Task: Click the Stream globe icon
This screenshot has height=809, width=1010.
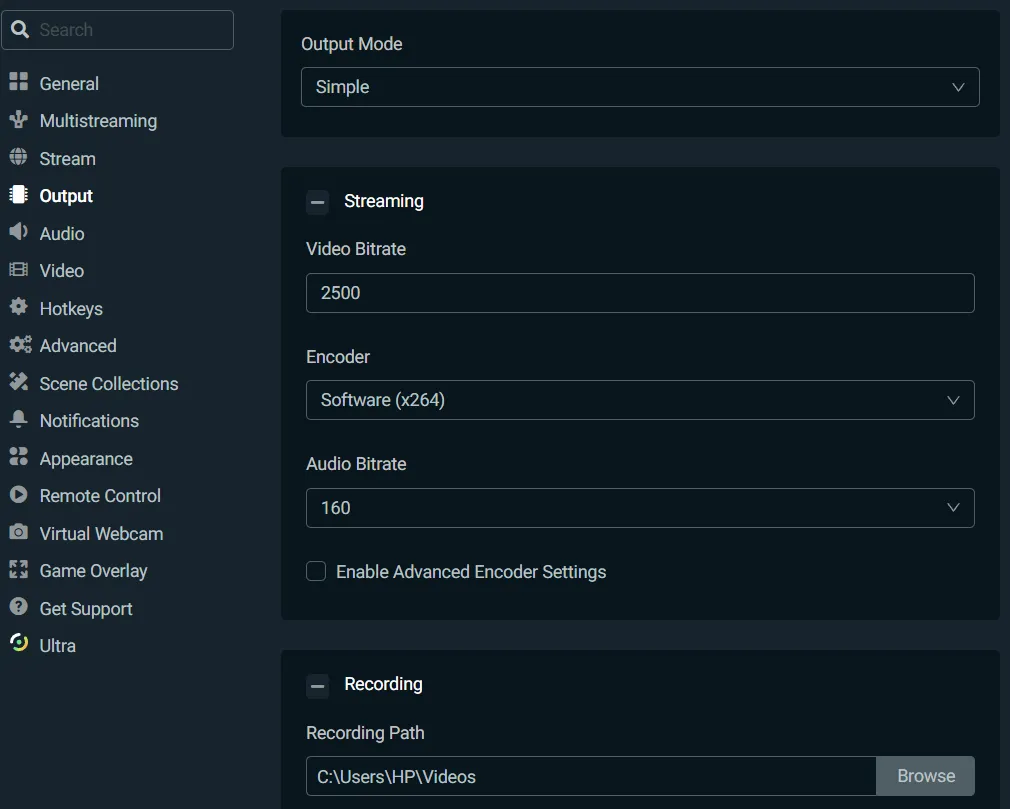Action: click(x=18, y=158)
